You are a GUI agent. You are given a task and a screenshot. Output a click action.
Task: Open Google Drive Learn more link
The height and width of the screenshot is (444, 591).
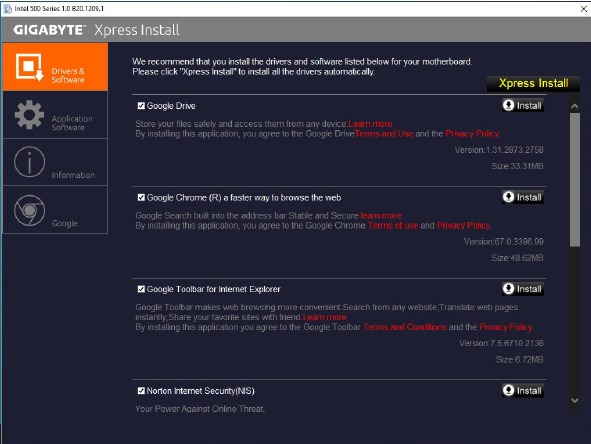(x=370, y=124)
